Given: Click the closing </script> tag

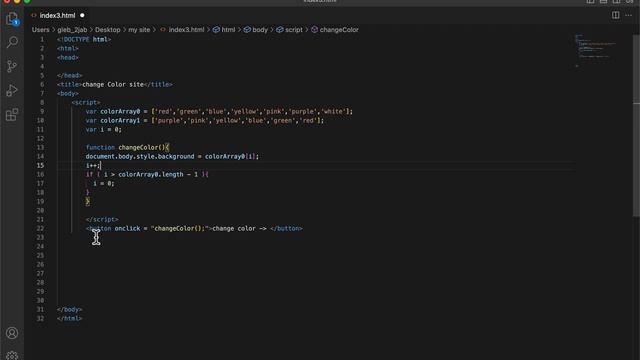Looking at the screenshot, I should pos(102,220).
